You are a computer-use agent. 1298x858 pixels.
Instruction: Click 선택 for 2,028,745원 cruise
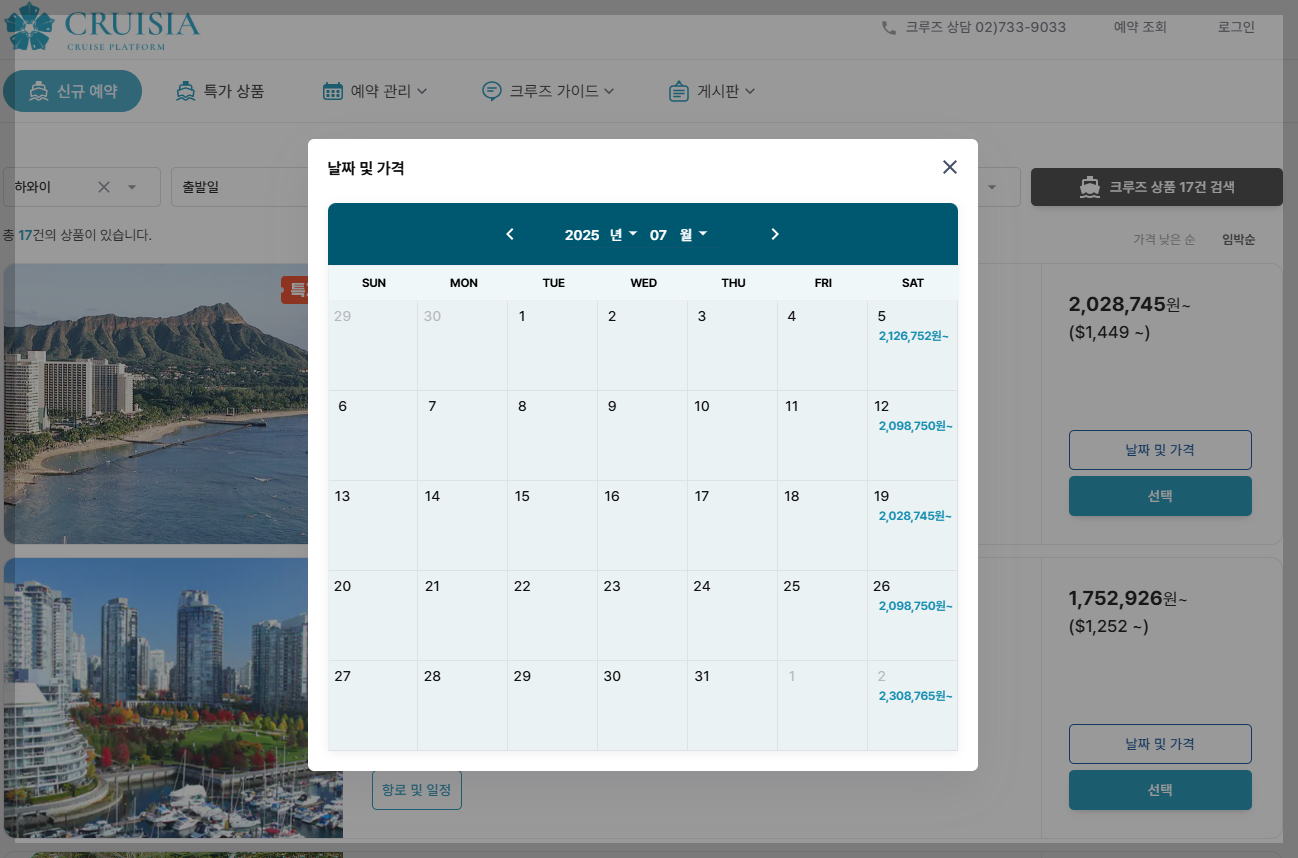1160,496
